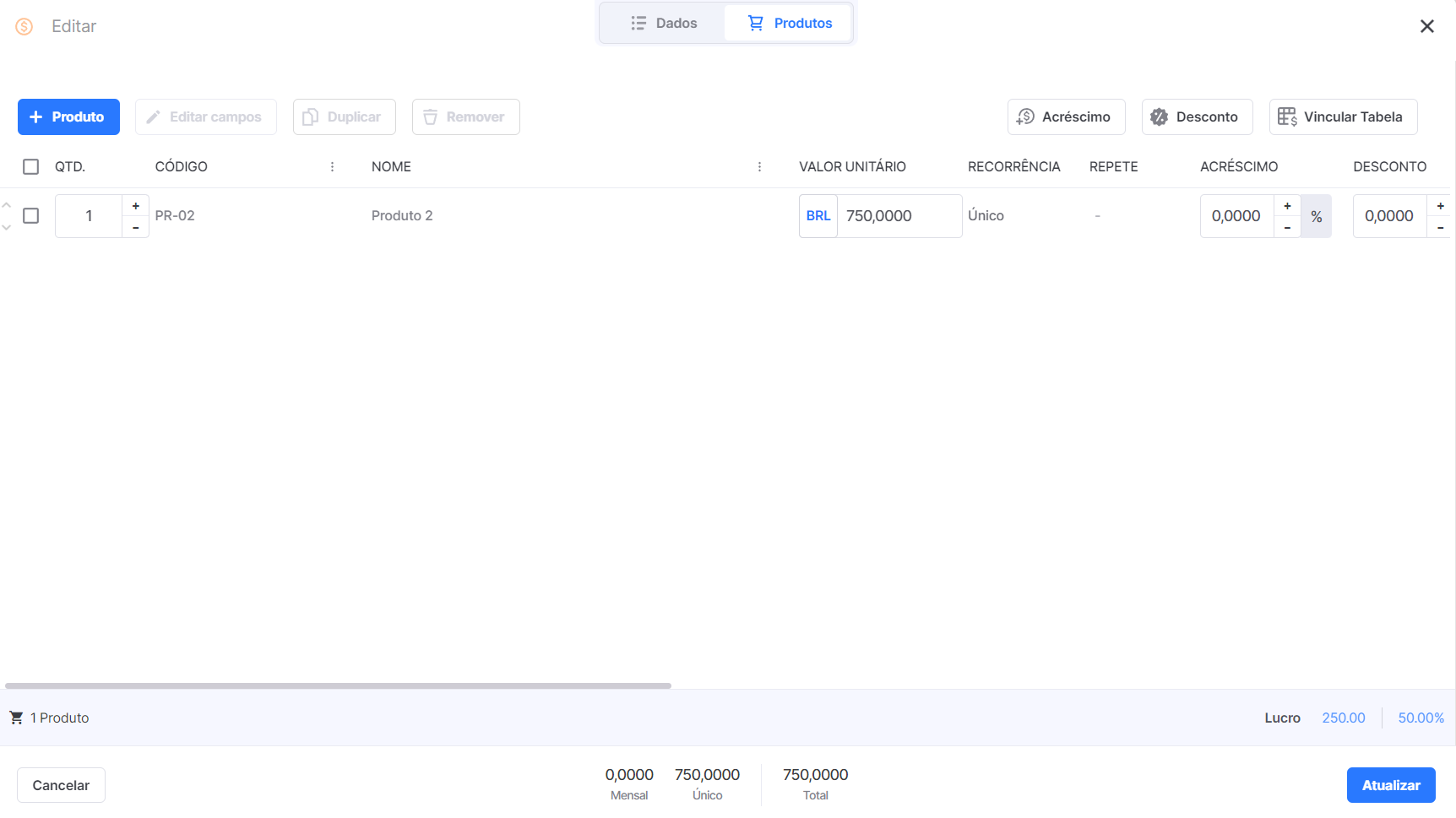Click the REPETE column header
The image size is (1456, 818).
[1113, 167]
